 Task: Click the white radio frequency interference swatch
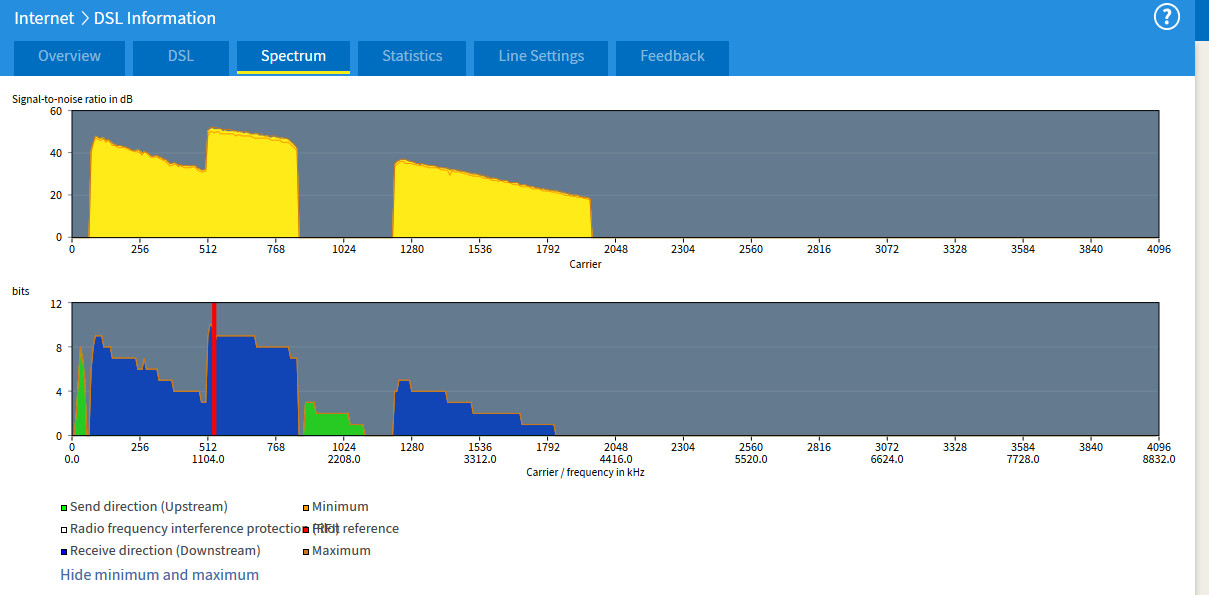(64, 530)
